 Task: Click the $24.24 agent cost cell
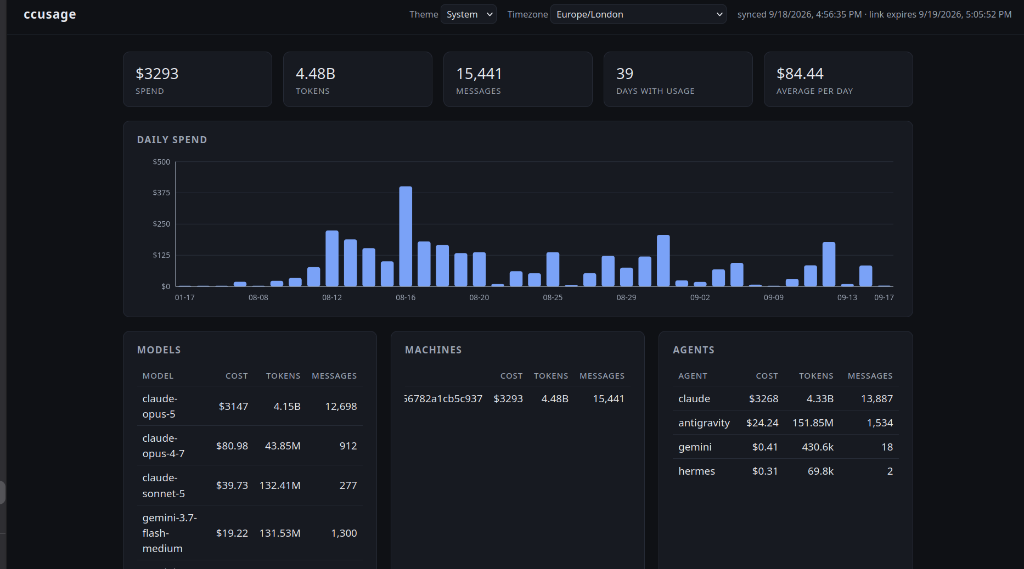point(762,423)
